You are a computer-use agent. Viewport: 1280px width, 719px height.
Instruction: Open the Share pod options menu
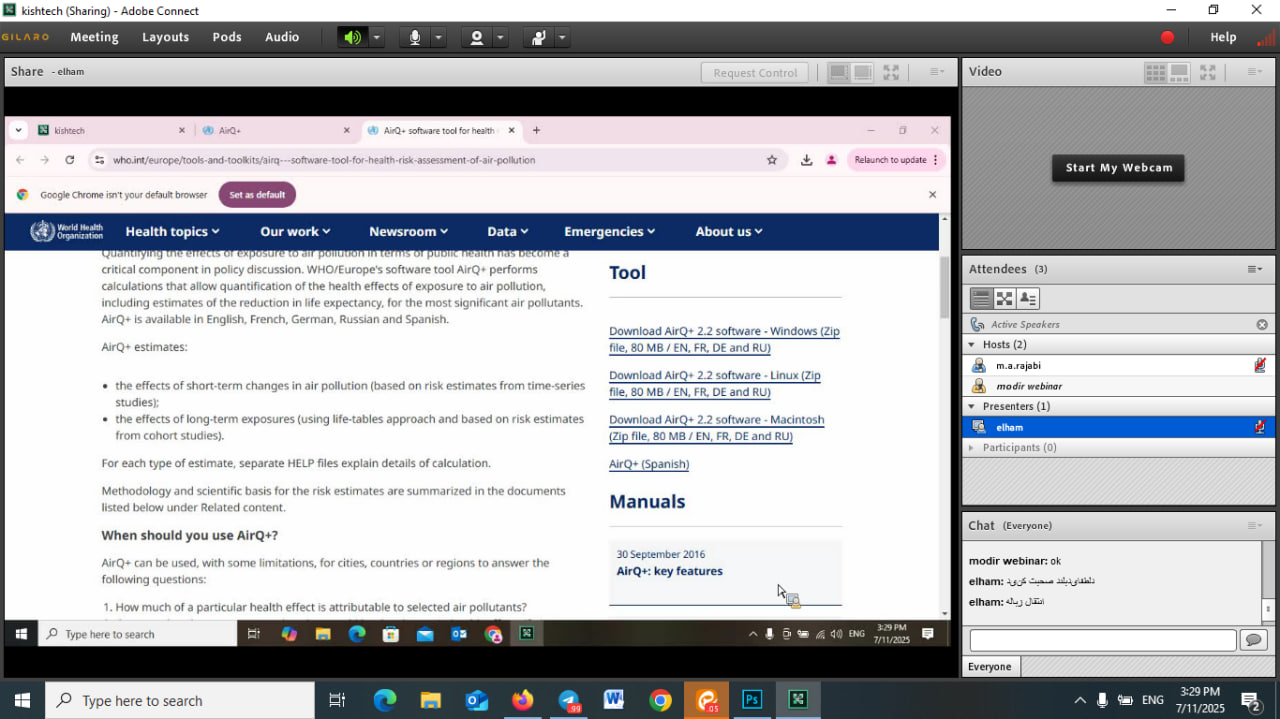coord(937,72)
